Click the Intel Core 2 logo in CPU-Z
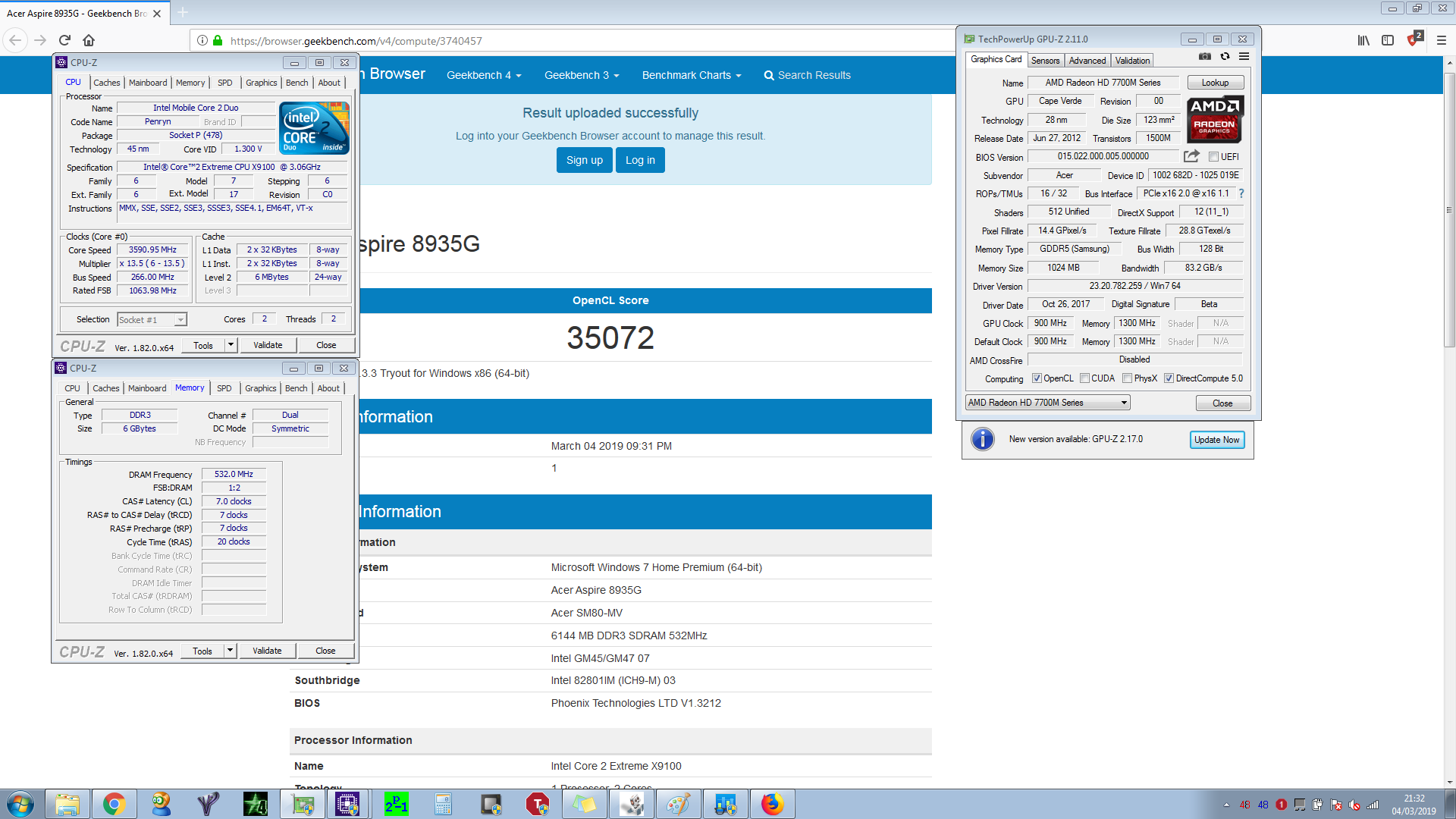 [314, 128]
